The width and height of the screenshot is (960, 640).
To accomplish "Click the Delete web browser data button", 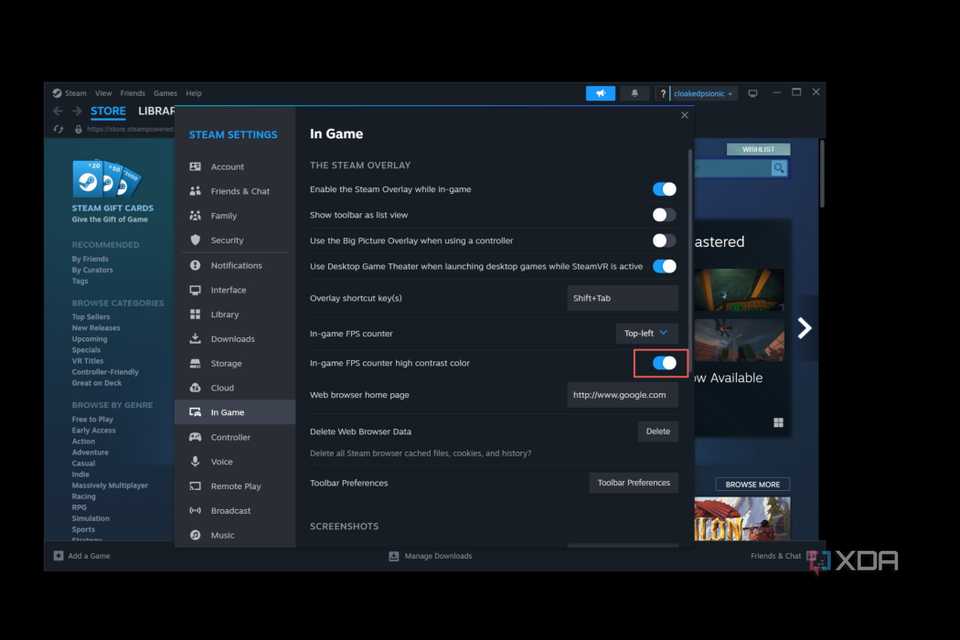I will point(657,431).
